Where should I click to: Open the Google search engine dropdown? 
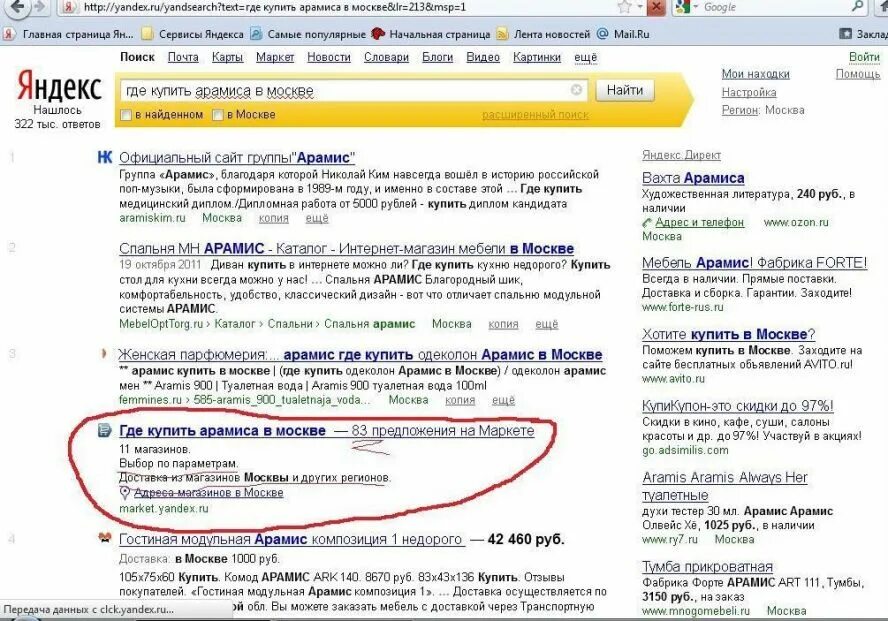pos(687,7)
